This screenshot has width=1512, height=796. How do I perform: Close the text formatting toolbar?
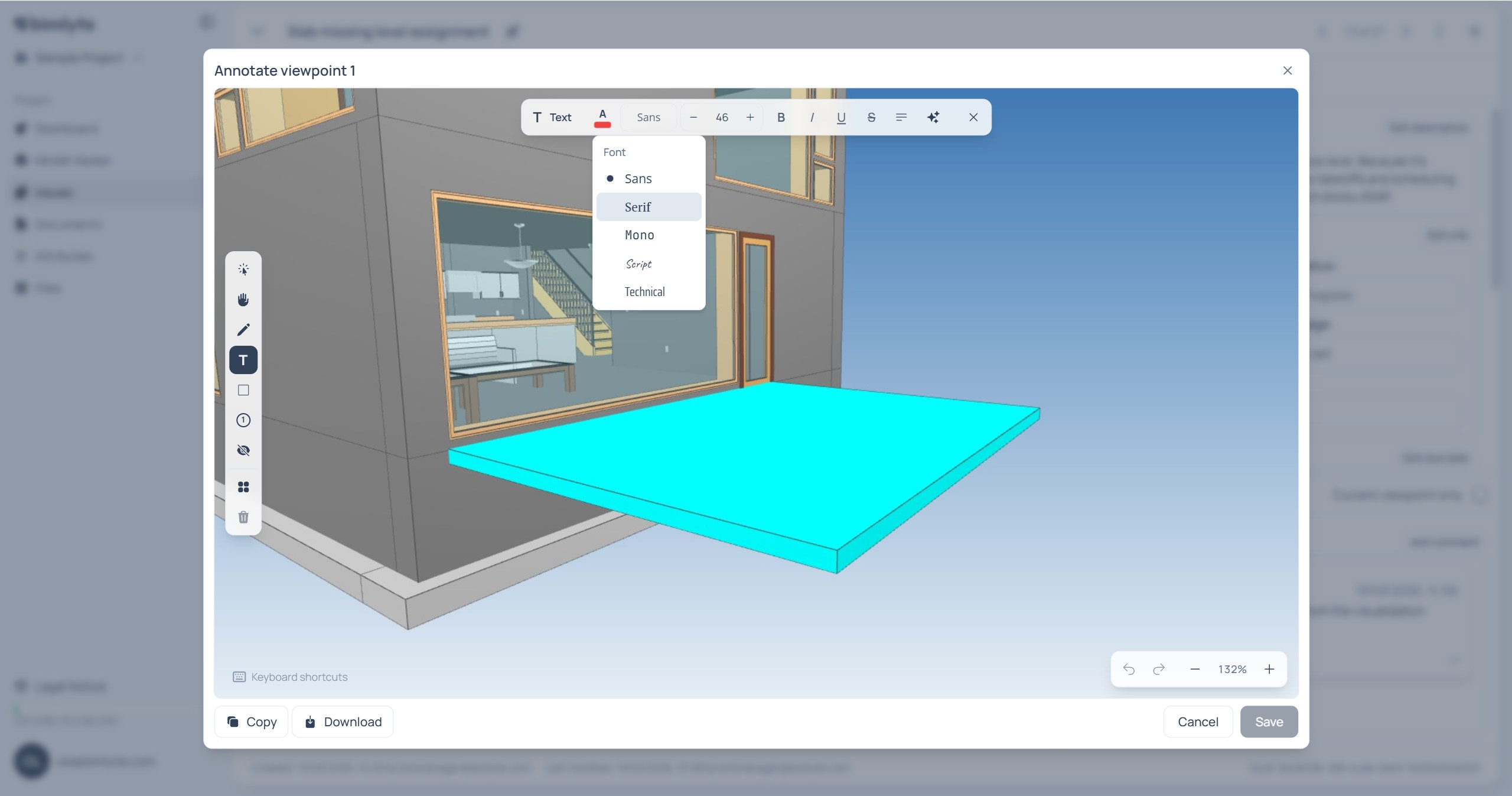coord(973,117)
